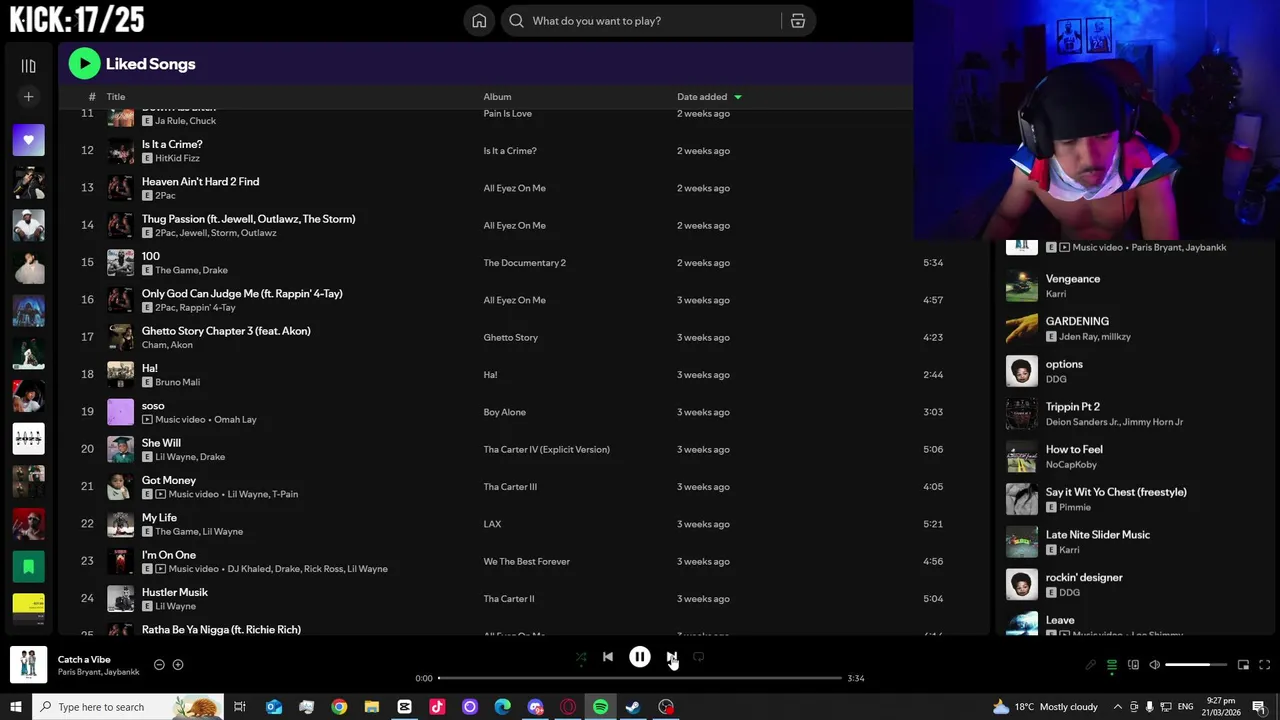
Task: Toggle the green Queue panel icon
Action: click(x=1111, y=665)
